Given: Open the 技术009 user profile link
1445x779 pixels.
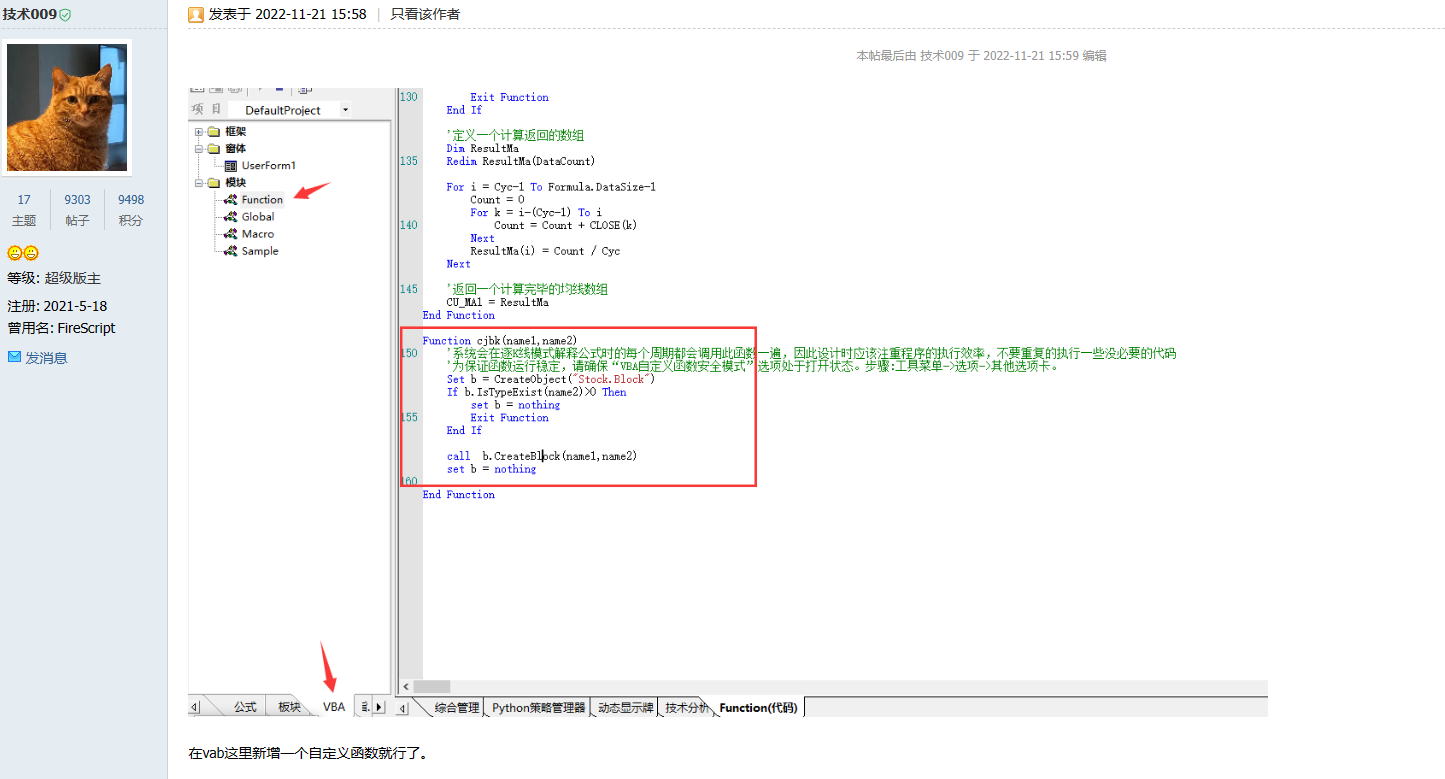Looking at the screenshot, I should 30,14.
